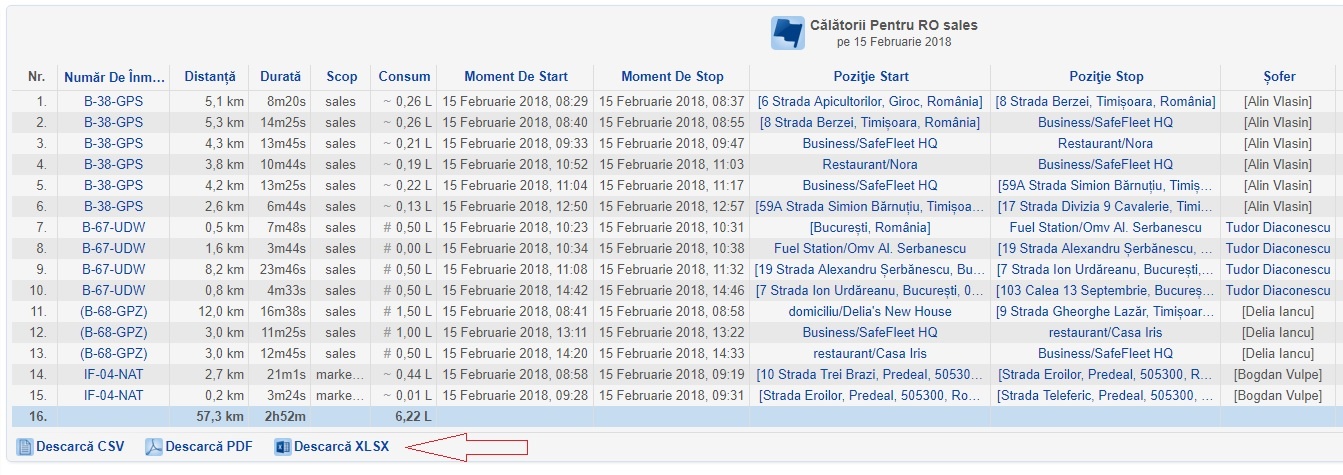This screenshot has height=475, width=1343.
Task: Open stop 7 Strada Ion Urdăreanu row 9
Action: pyautogui.click(x=1106, y=270)
